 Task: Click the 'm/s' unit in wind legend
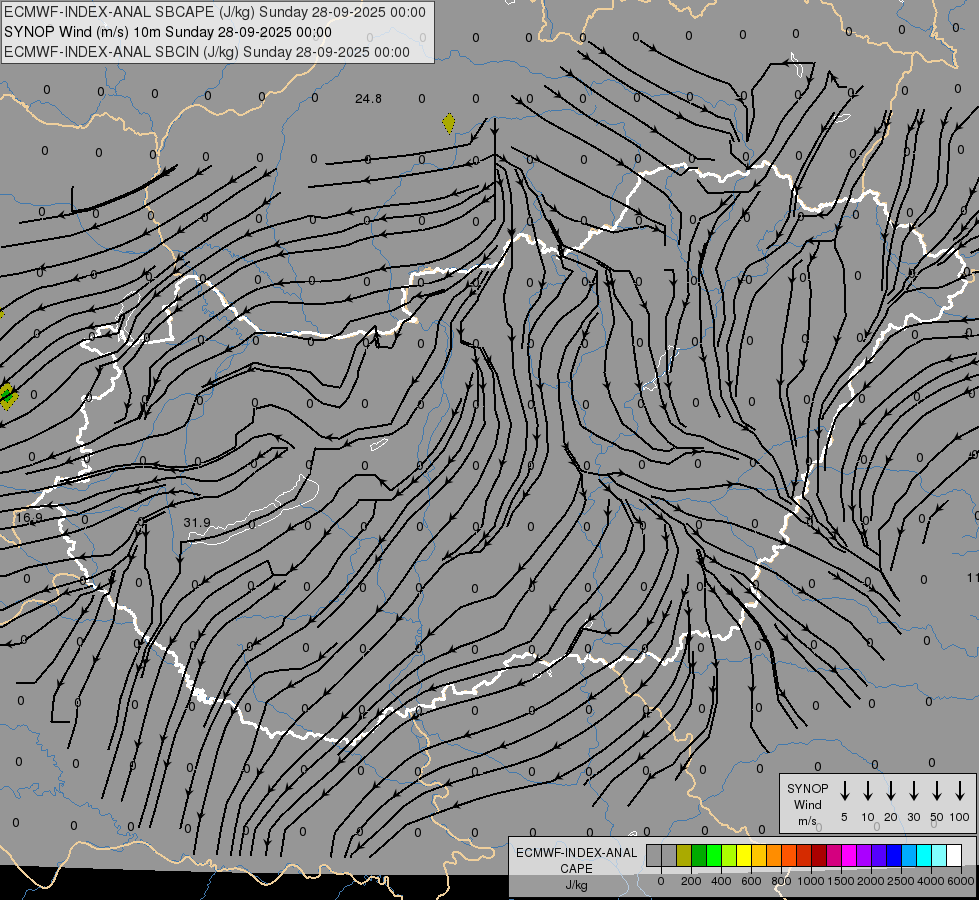(x=807, y=821)
